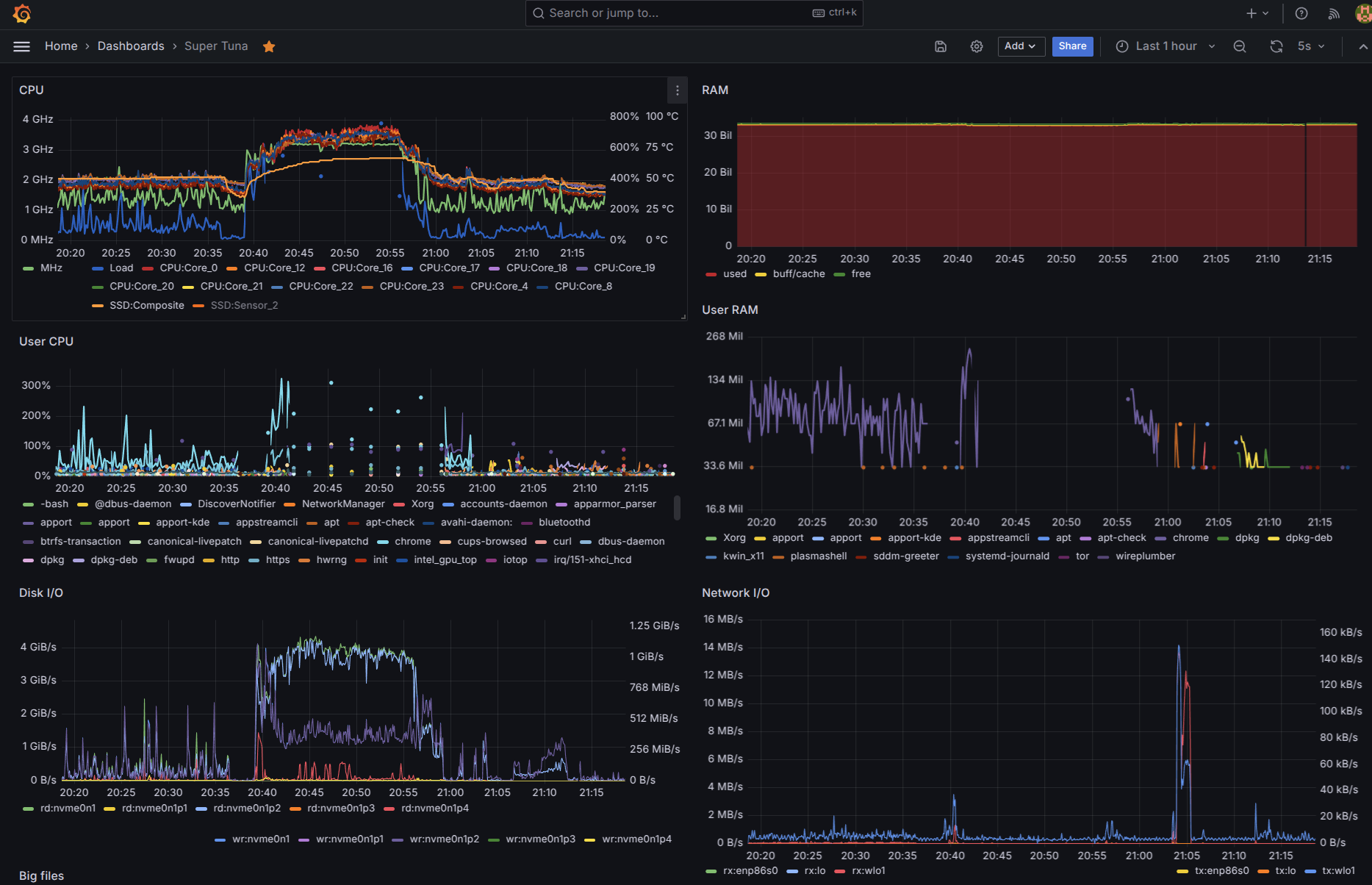Expand the Add dropdown

1021,46
